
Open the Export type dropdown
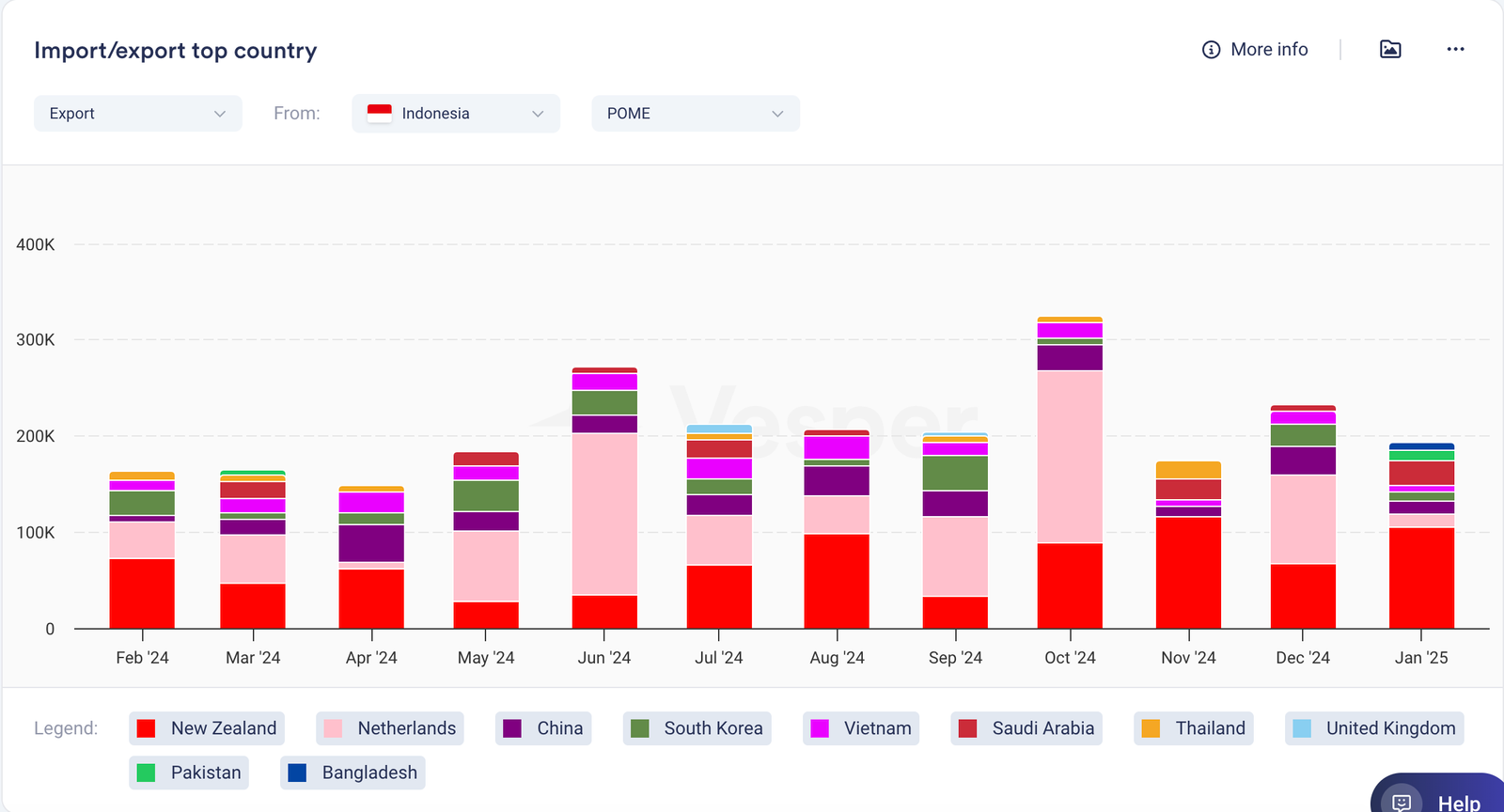pos(137,114)
